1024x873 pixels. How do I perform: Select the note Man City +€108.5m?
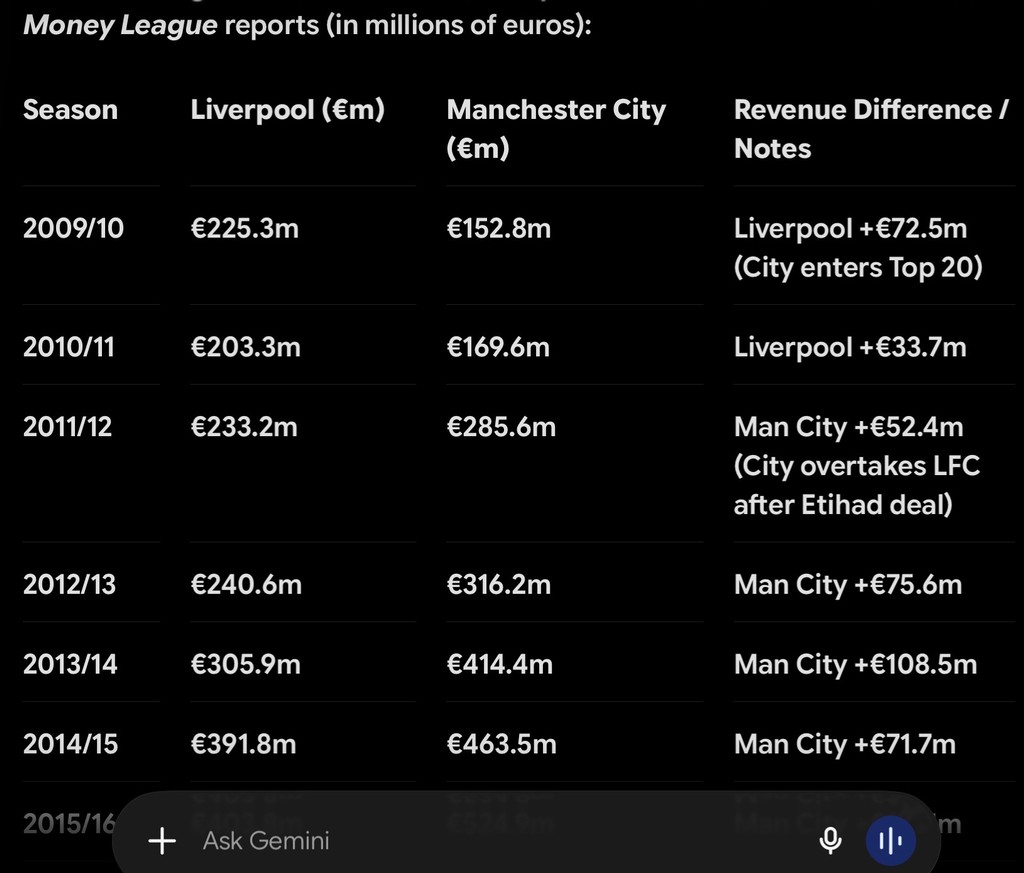[x=856, y=665]
